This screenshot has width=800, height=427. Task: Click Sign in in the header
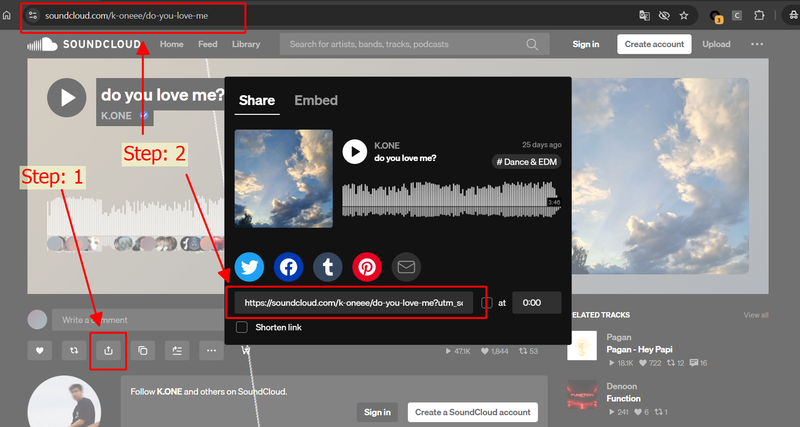coord(586,44)
